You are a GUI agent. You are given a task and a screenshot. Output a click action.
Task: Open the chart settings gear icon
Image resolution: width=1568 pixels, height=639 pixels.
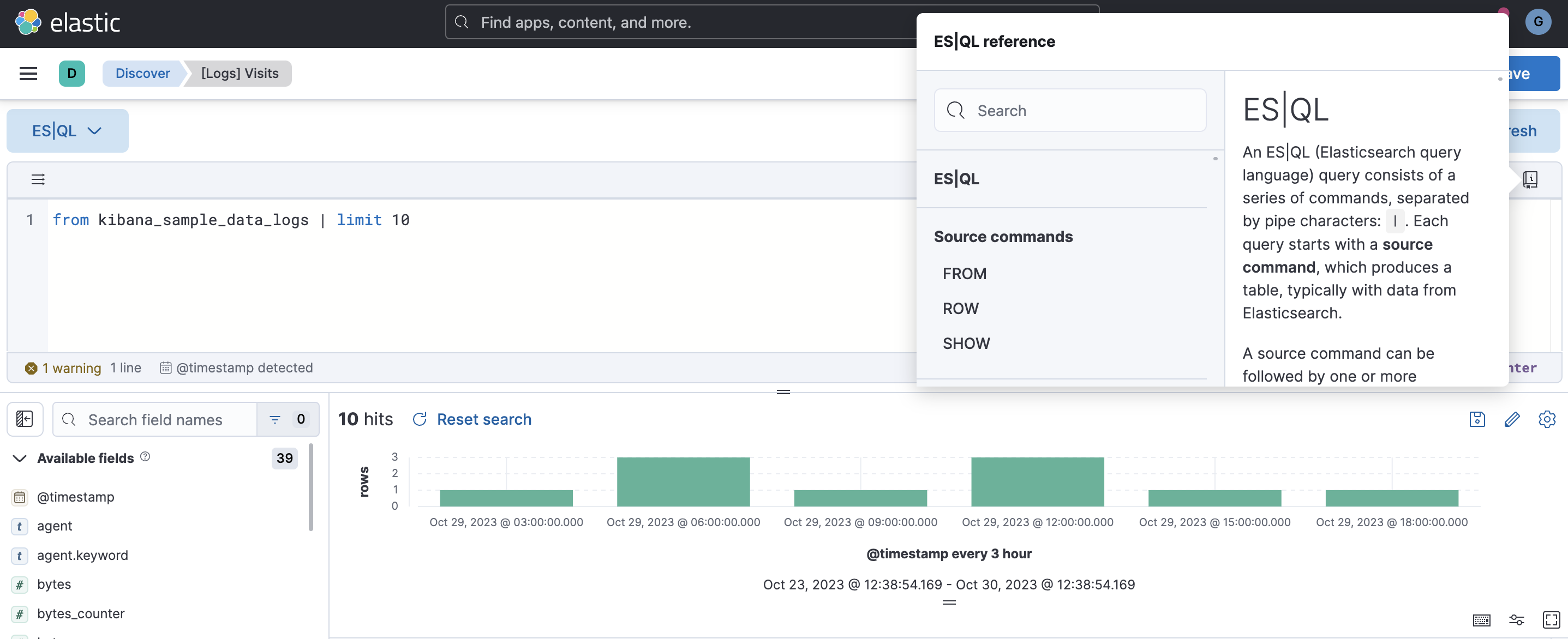point(1547,419)
